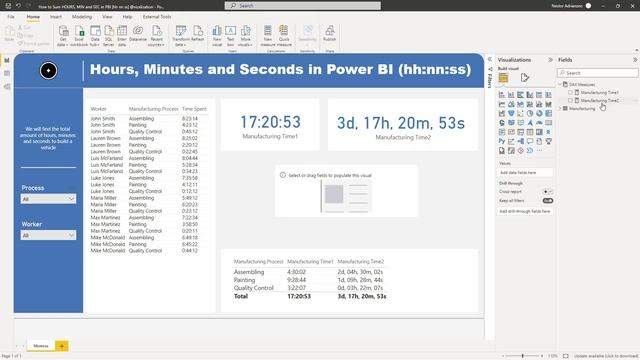Open the Insert ribbon tab
The height and width of the screenshot is (360, 640).
click(56, 17)
